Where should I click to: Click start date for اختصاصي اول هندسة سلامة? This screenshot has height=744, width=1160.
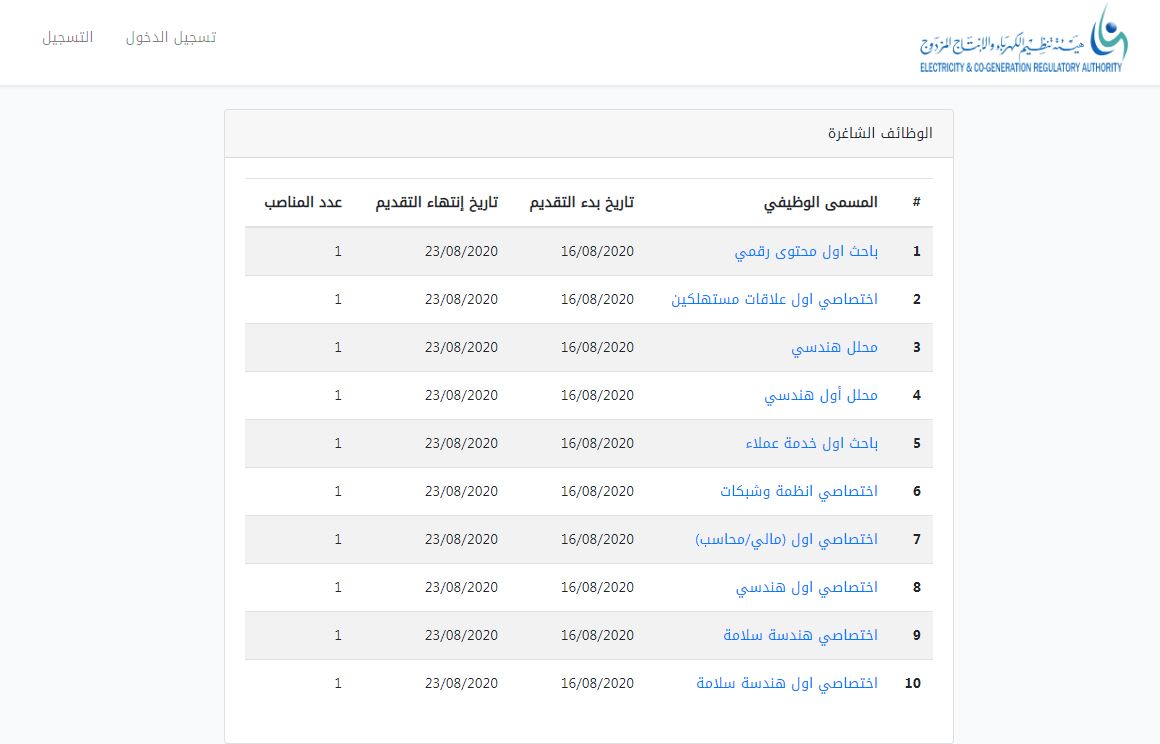point(597,683)
